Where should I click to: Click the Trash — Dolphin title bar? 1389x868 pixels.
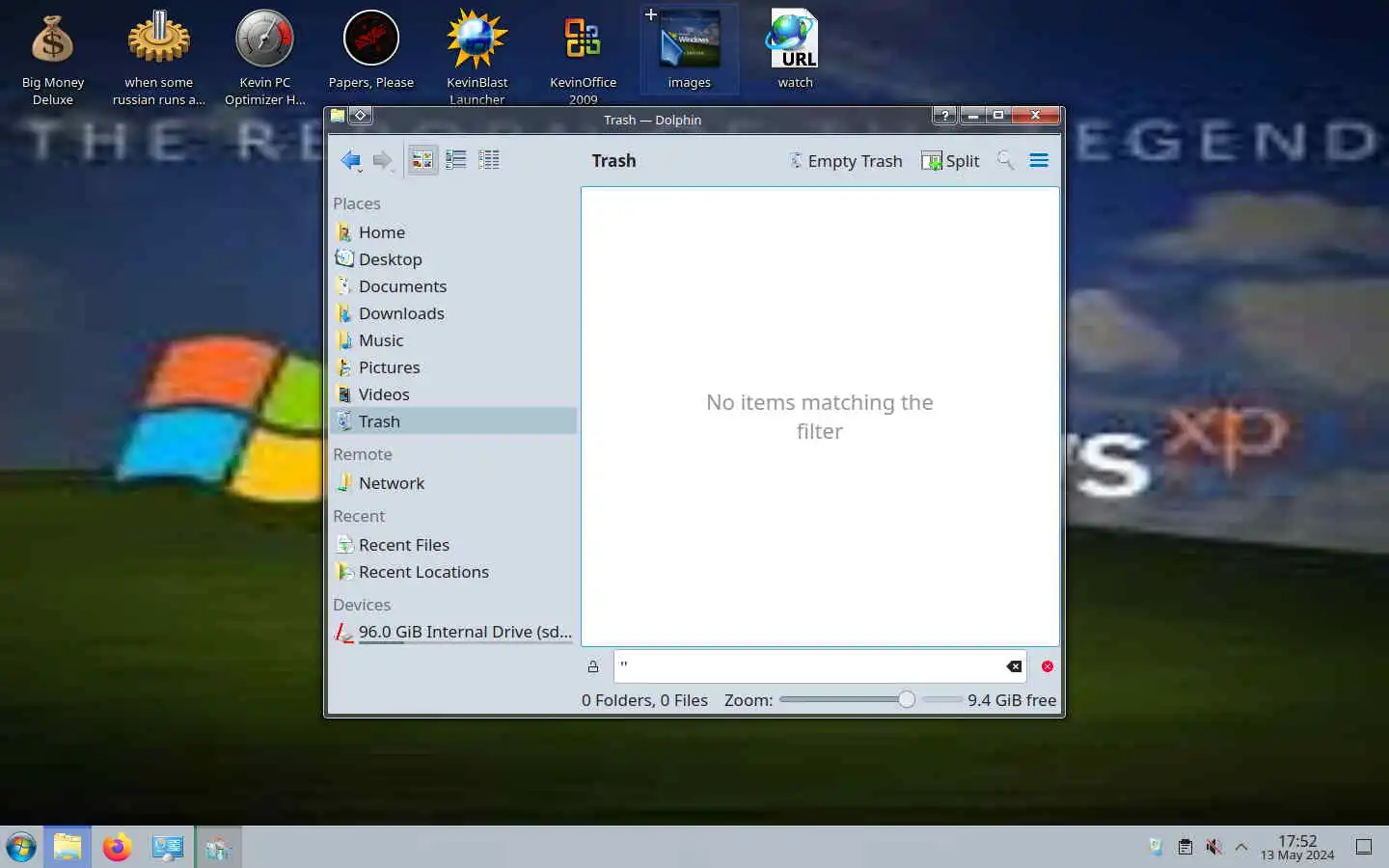pyautogui.click(x=652, y=120)
